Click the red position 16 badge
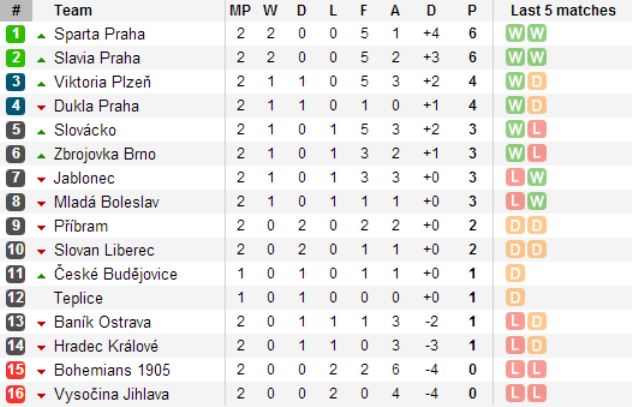The image size is (632, 407). coord(15,394)
